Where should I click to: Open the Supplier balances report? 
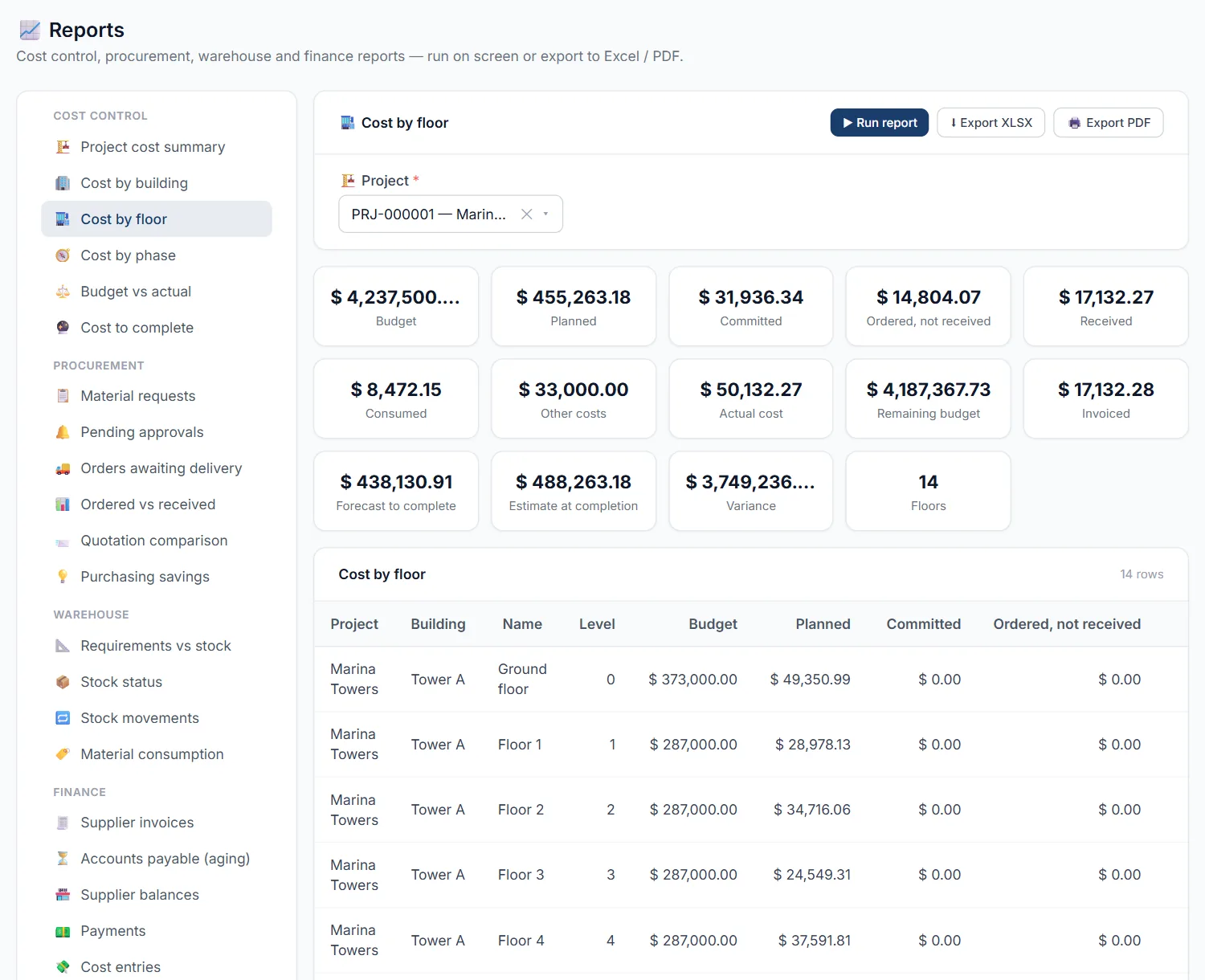tap(157, 895)
